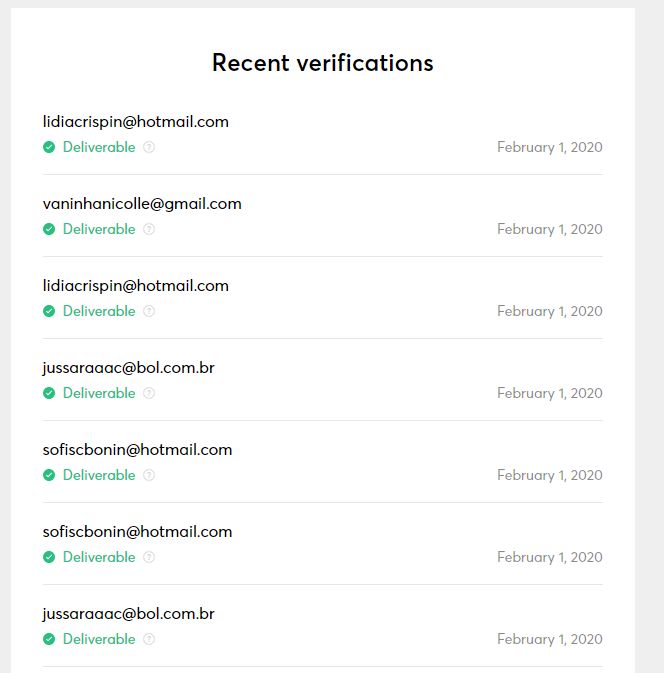
Task: Click help icon under second lidiacrispin@hotmail.com entry
Action: (149, 311)
